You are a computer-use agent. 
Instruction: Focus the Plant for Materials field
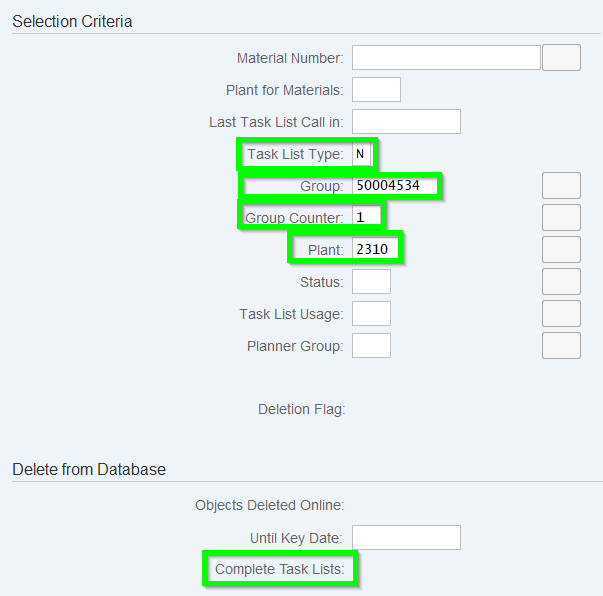tap(376, 90)
